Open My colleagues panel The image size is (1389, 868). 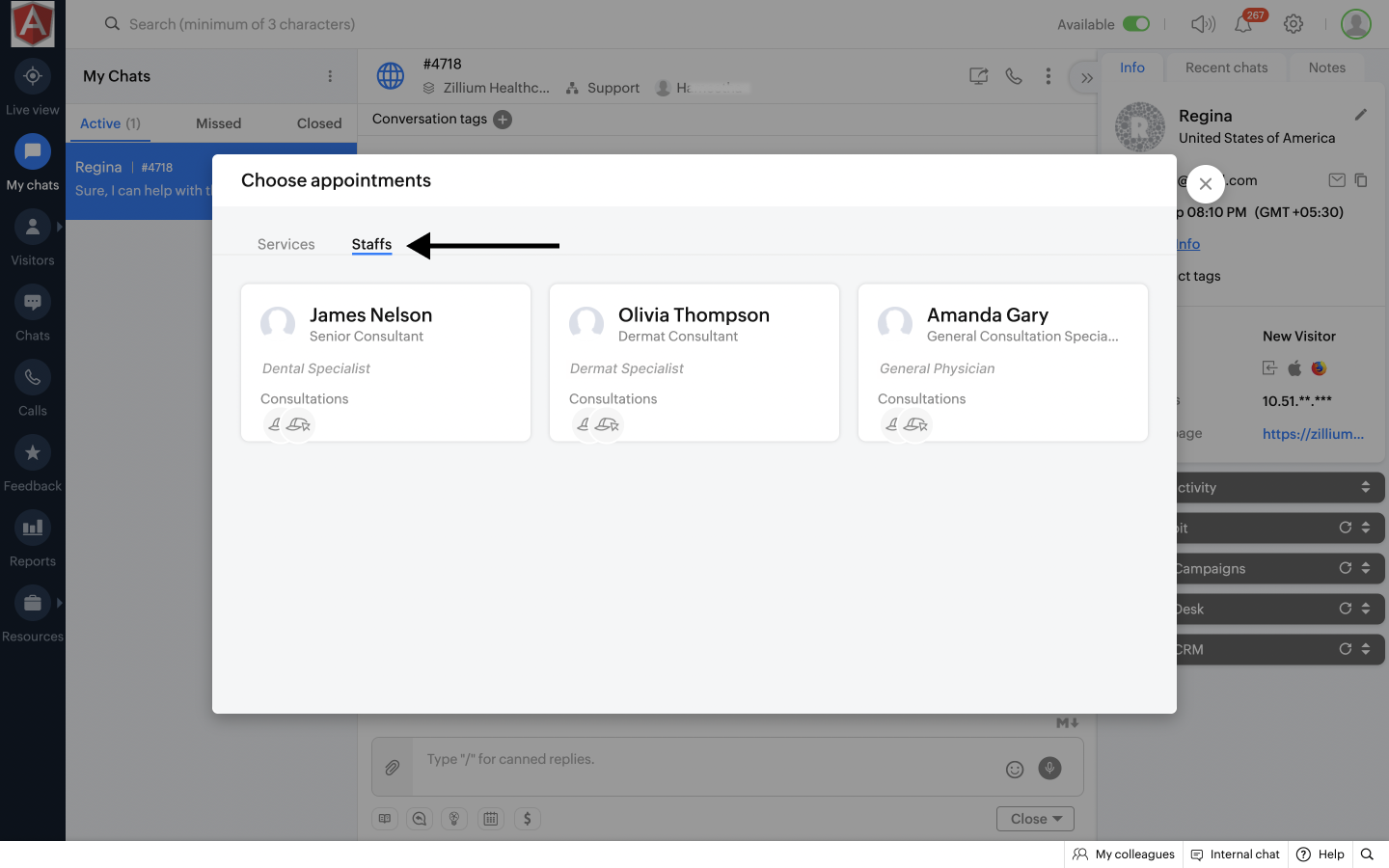click(x=1124, y=854)
